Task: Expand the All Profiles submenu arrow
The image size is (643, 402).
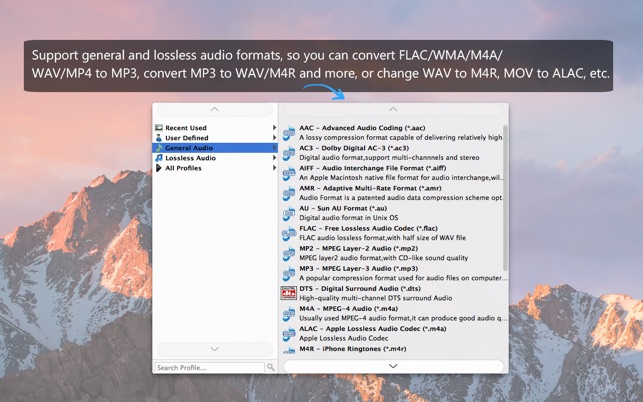Action: coord(274,168)
